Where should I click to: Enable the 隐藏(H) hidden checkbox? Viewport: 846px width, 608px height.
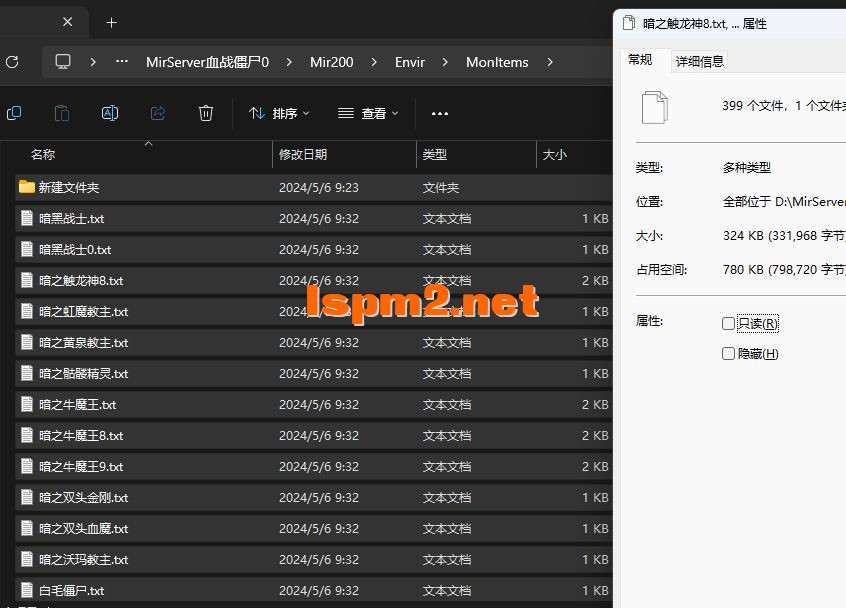[728, 353]
